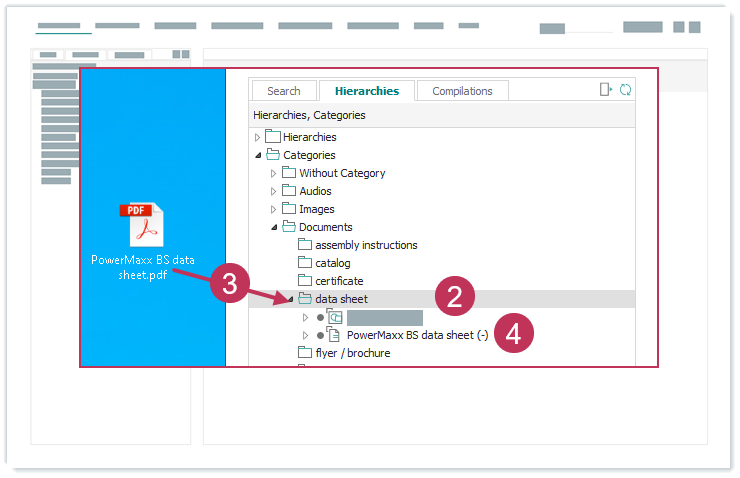Open the Compilations tab
The height and width of the screenshot is (478, 740).
click(x=462, y=91)
